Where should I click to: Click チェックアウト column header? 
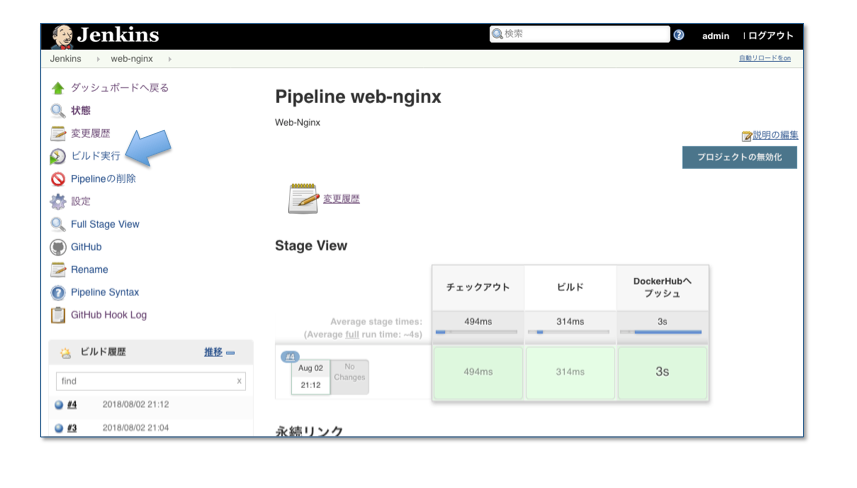coord(478,287)
